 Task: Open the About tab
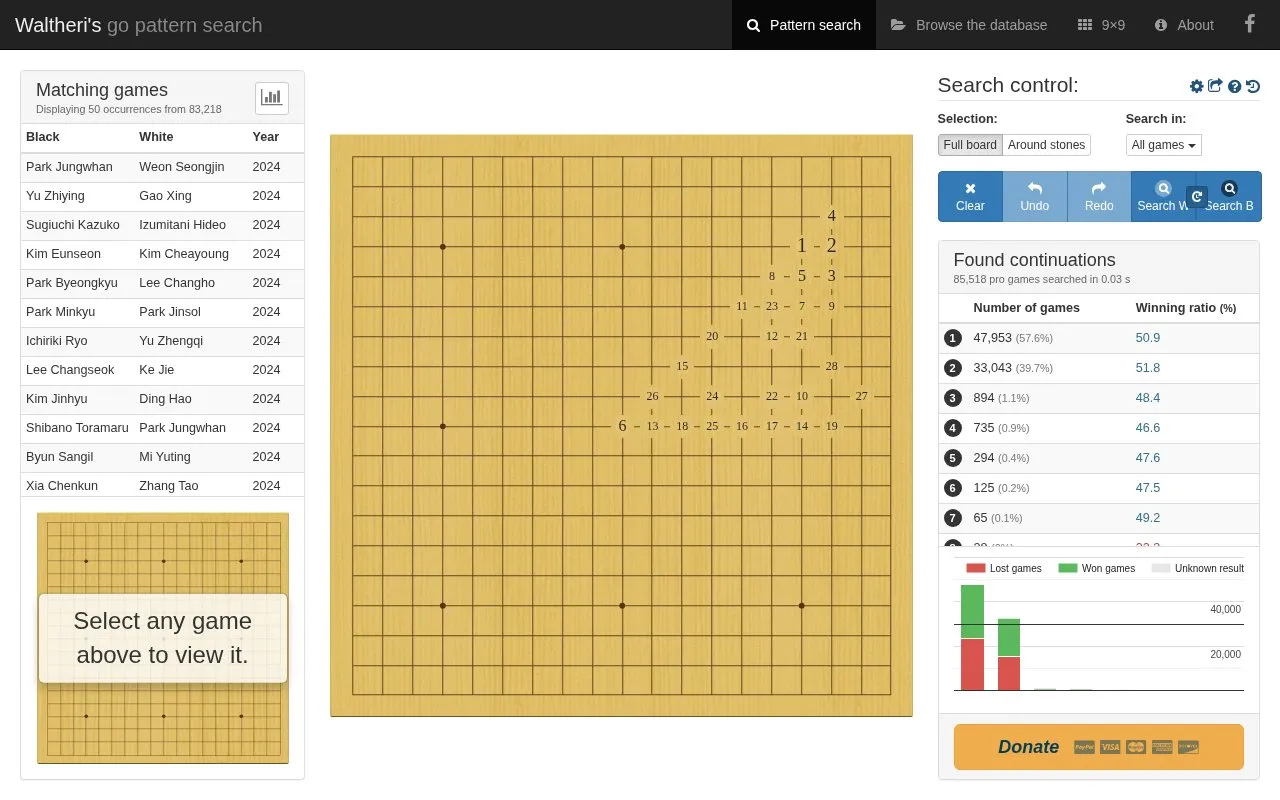1184,25
